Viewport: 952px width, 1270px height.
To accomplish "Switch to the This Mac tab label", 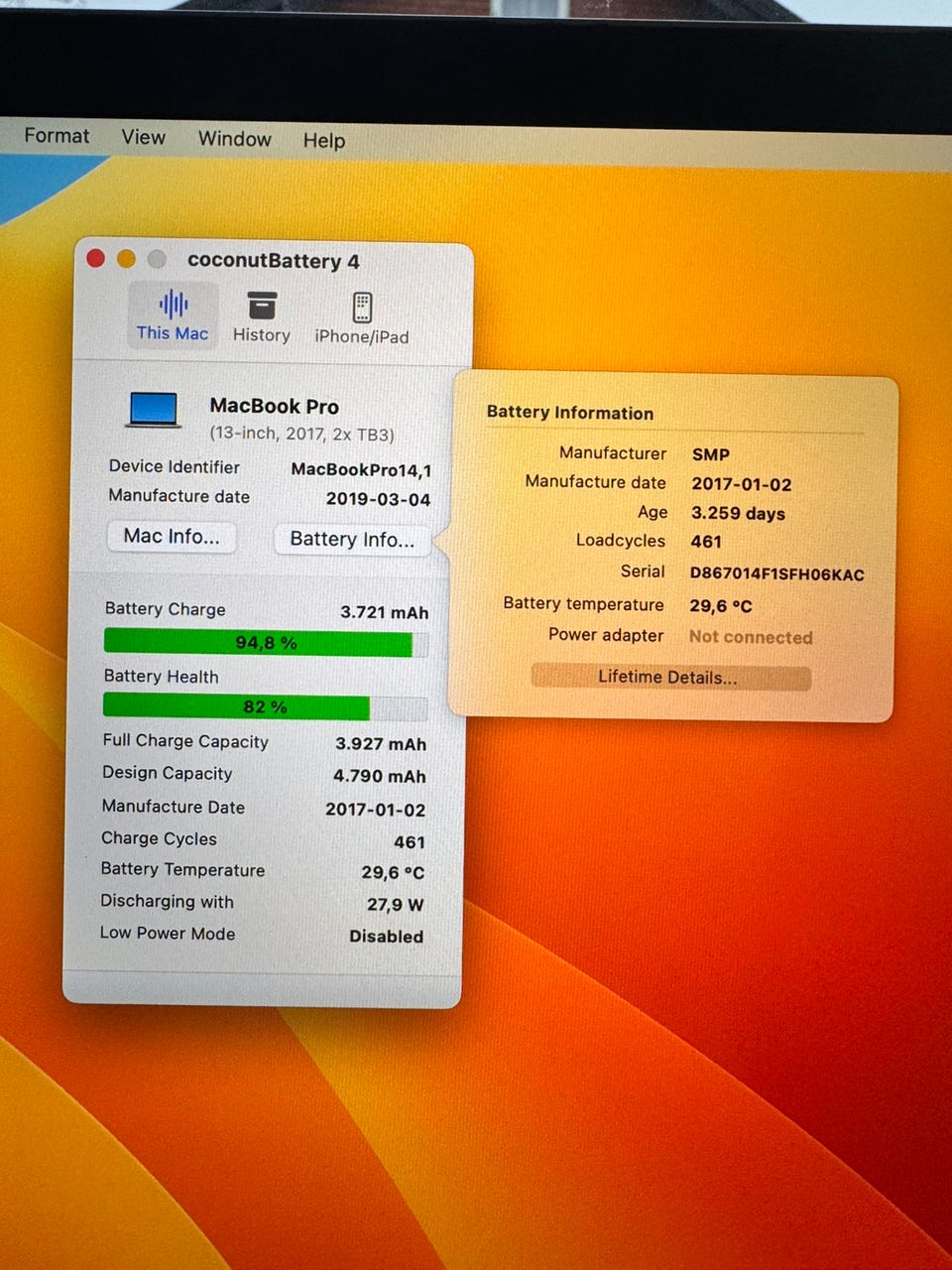I will (x=173, y=333).
